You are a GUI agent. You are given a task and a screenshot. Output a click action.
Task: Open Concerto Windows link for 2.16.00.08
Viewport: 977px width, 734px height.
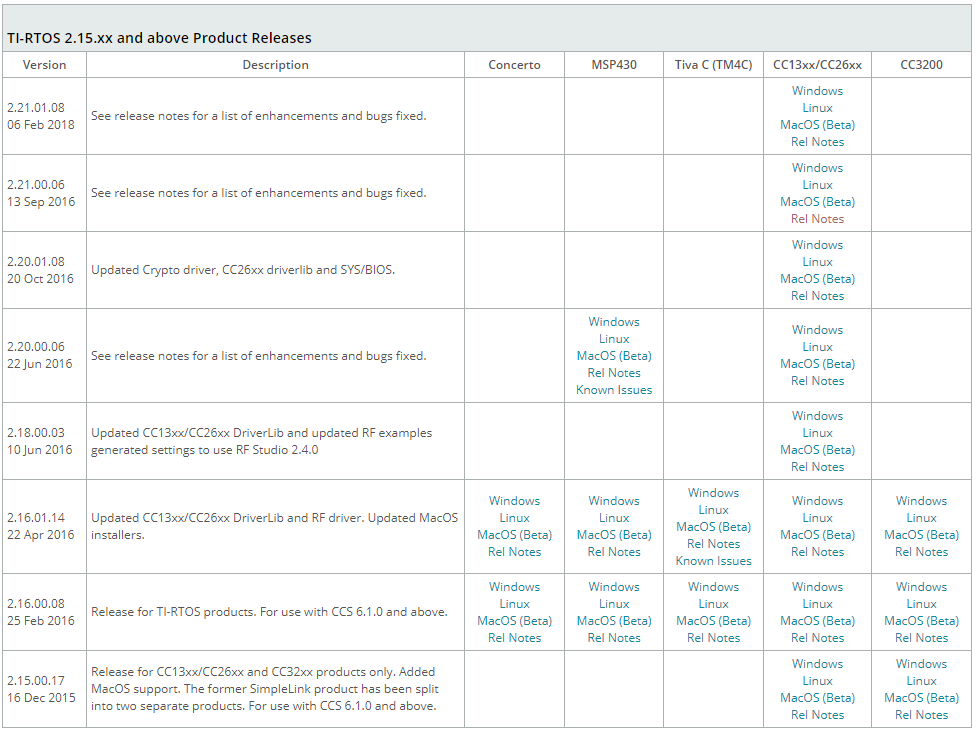pos(514,587)
